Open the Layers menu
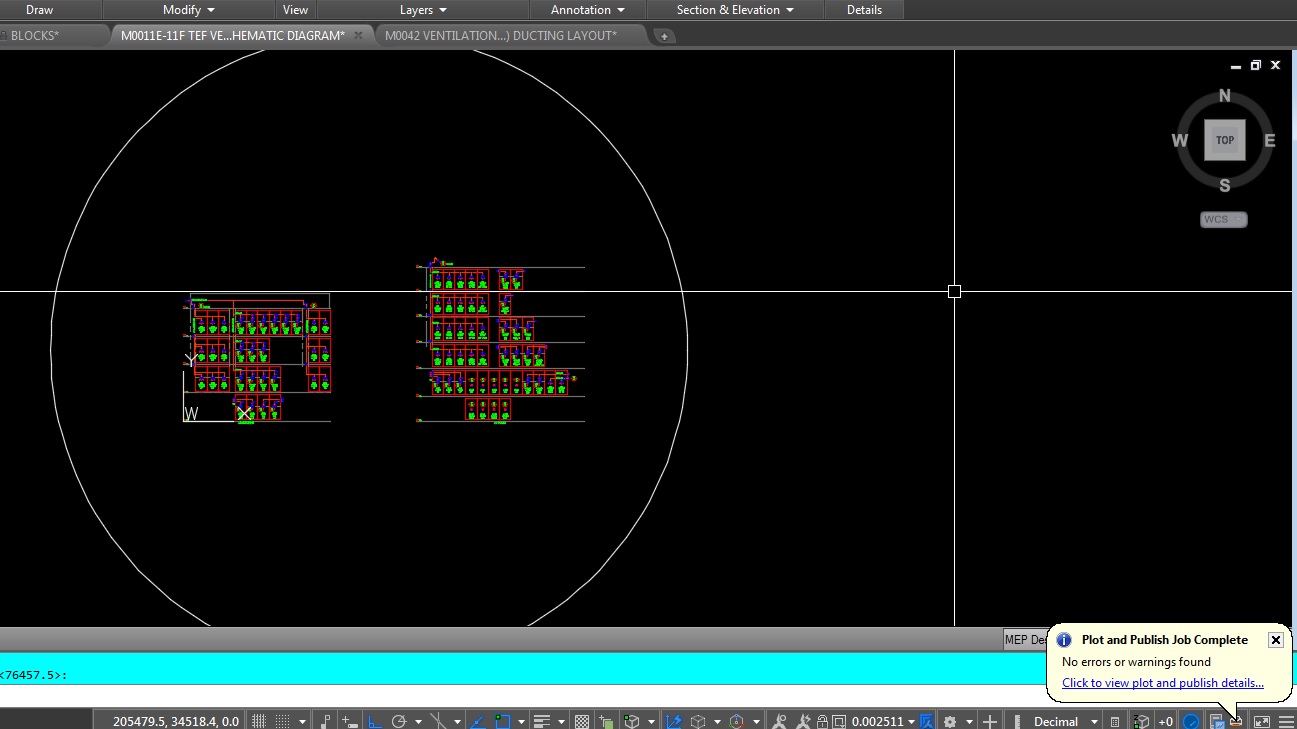 tap(422, 10)
